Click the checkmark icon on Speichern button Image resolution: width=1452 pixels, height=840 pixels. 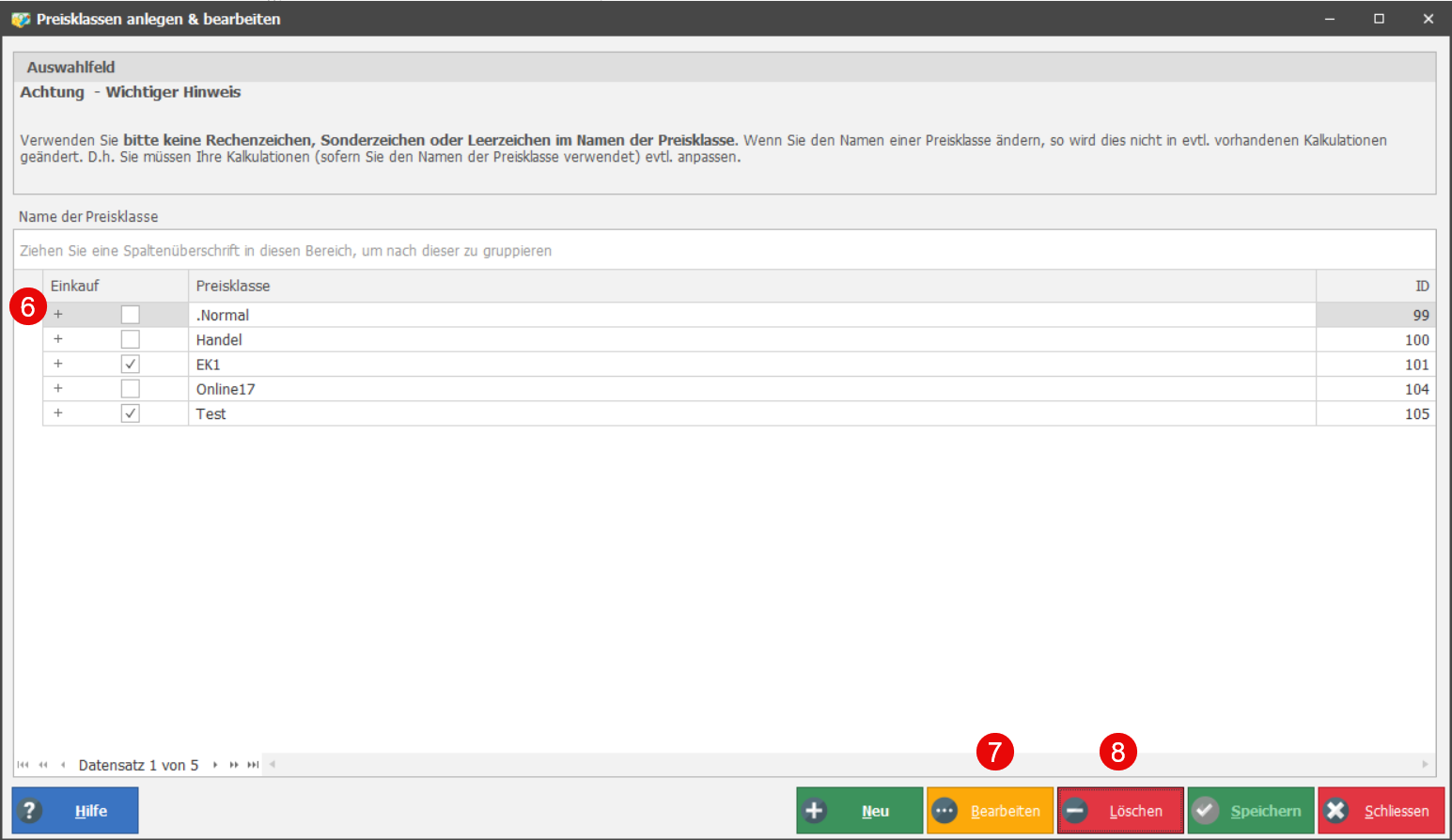coord(1206,810)
